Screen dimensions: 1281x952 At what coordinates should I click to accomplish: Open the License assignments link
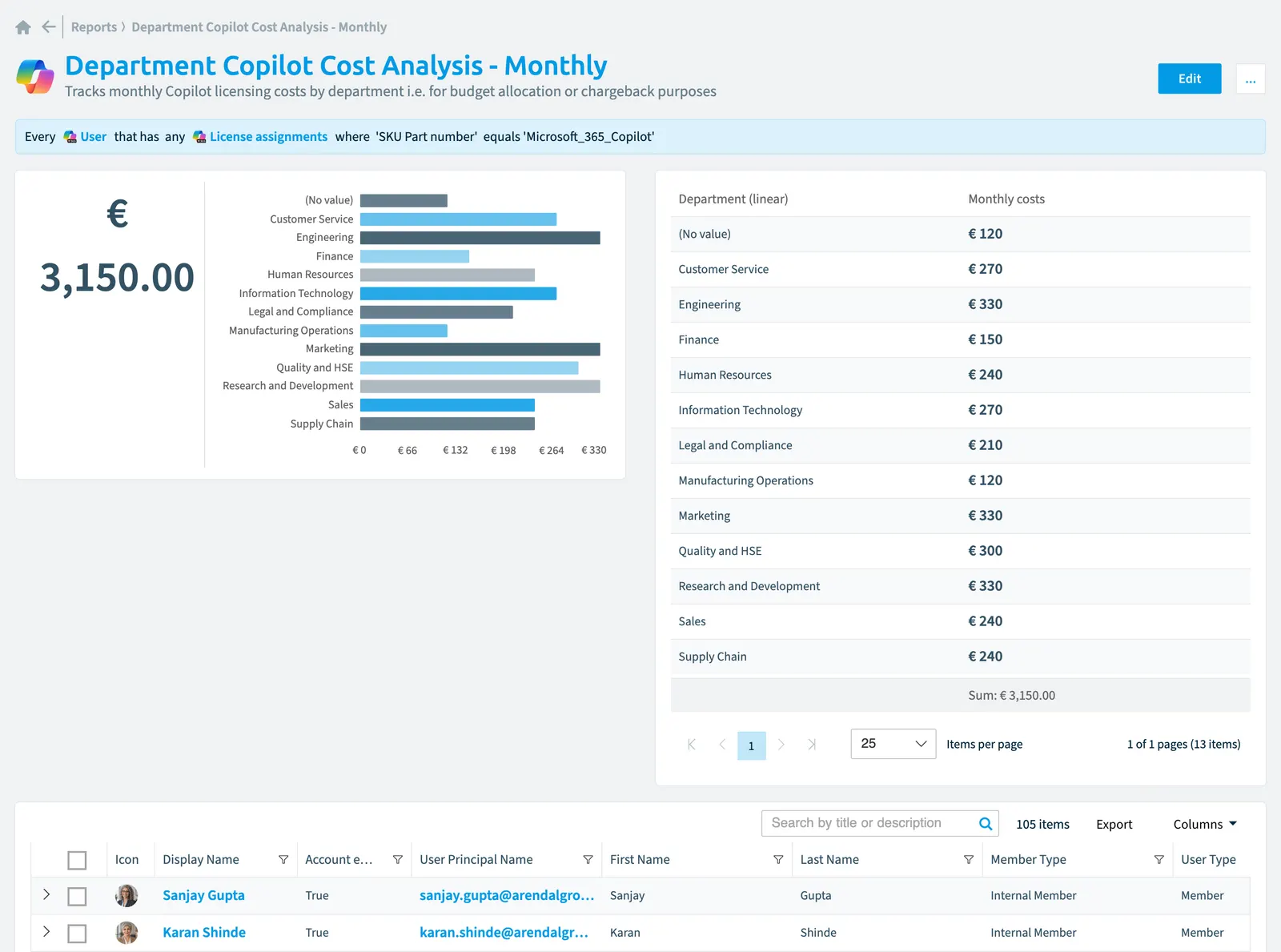268,137
